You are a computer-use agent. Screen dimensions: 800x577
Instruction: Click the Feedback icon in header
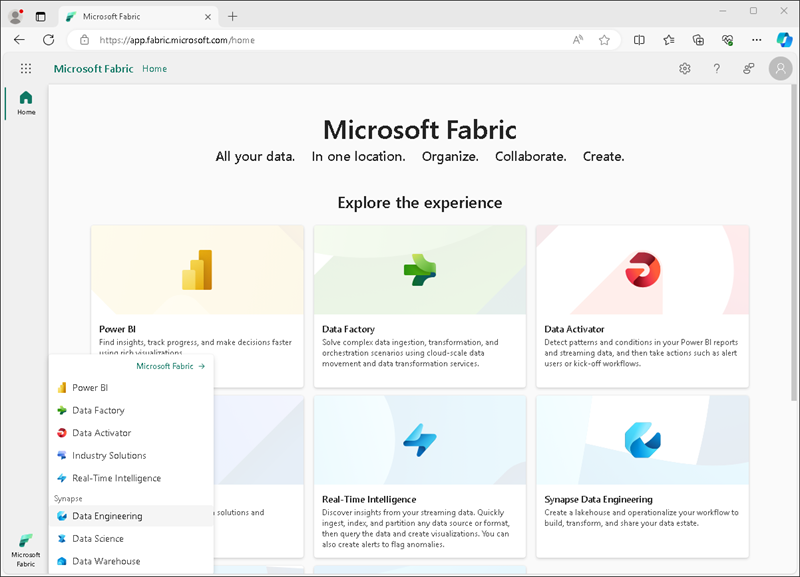point(748,68)
